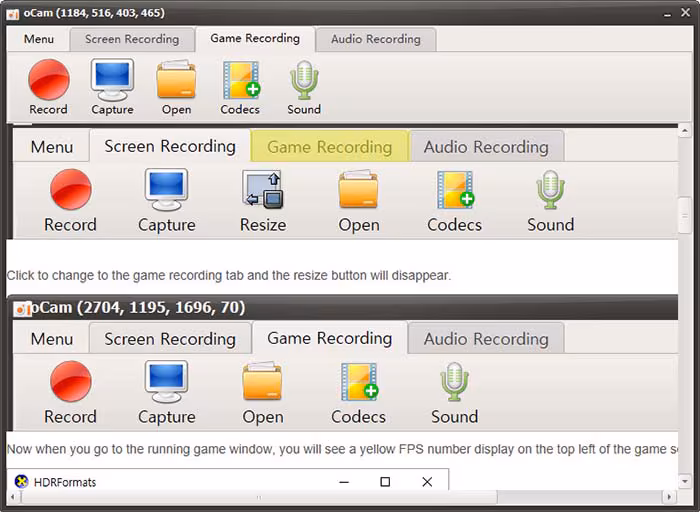Select Audio Recording tab right of yellow highlighted tab
Viewport: 700px width, 512px height.
pos(486,147)
